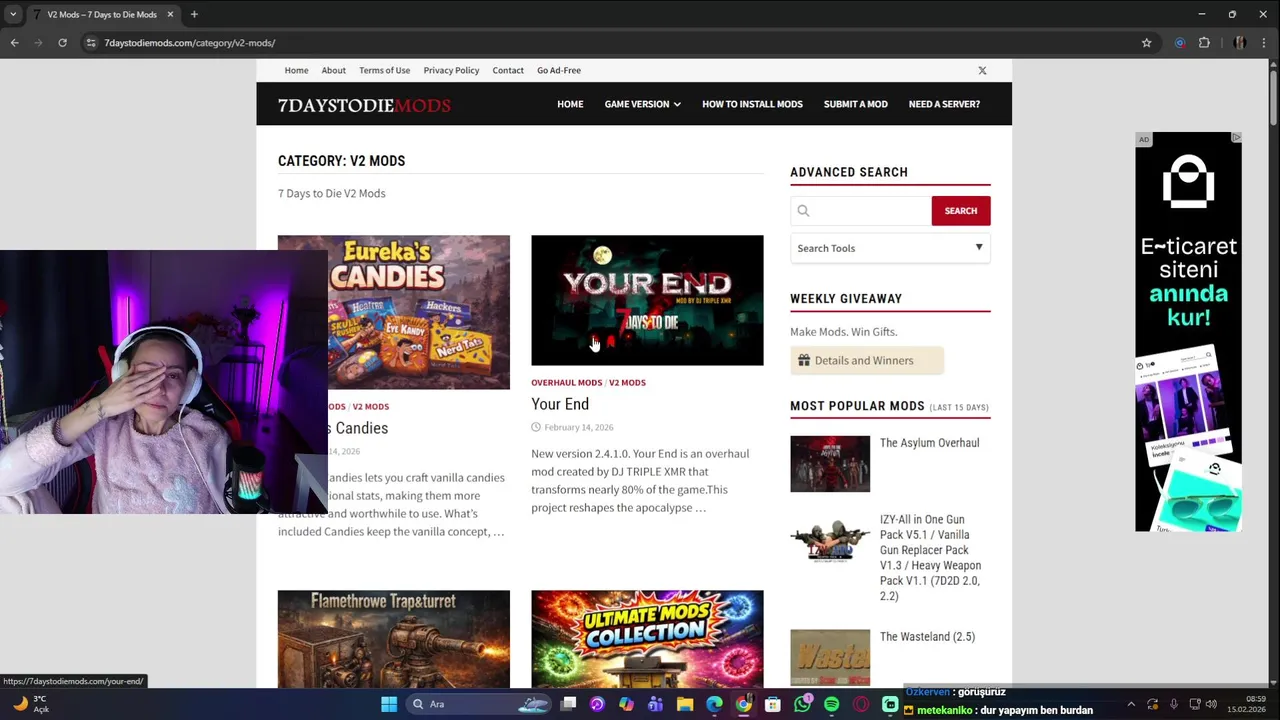Click the 7DAYSTODIEMODS site logo
This screenshot has width=1280, height=720.
(364, 105)
